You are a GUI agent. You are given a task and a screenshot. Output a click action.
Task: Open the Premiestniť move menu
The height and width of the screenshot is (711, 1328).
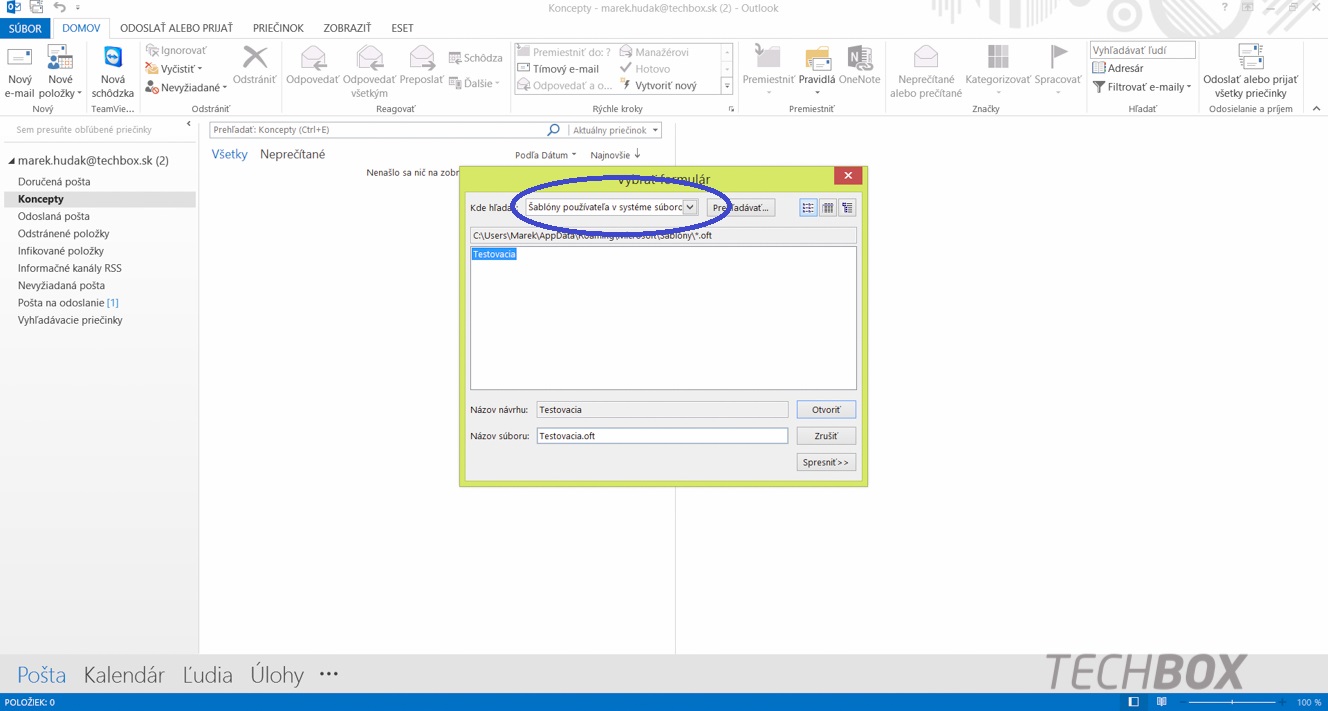click(x=768, y=72)
